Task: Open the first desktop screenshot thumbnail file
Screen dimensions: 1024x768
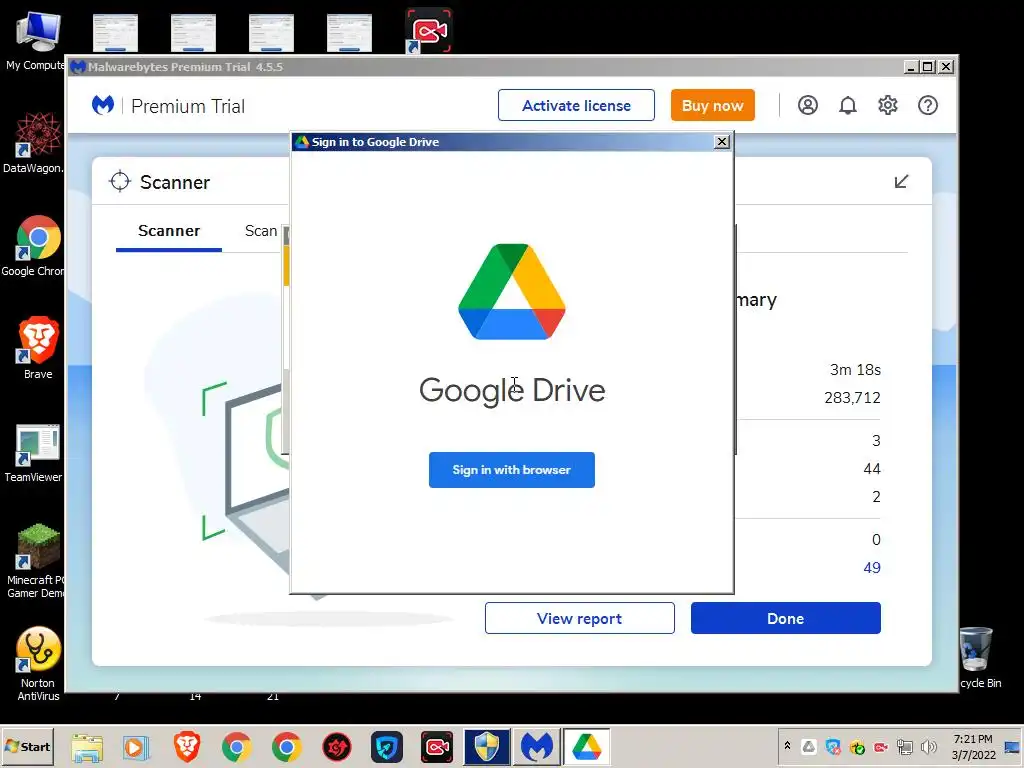Action: point(116,33)
